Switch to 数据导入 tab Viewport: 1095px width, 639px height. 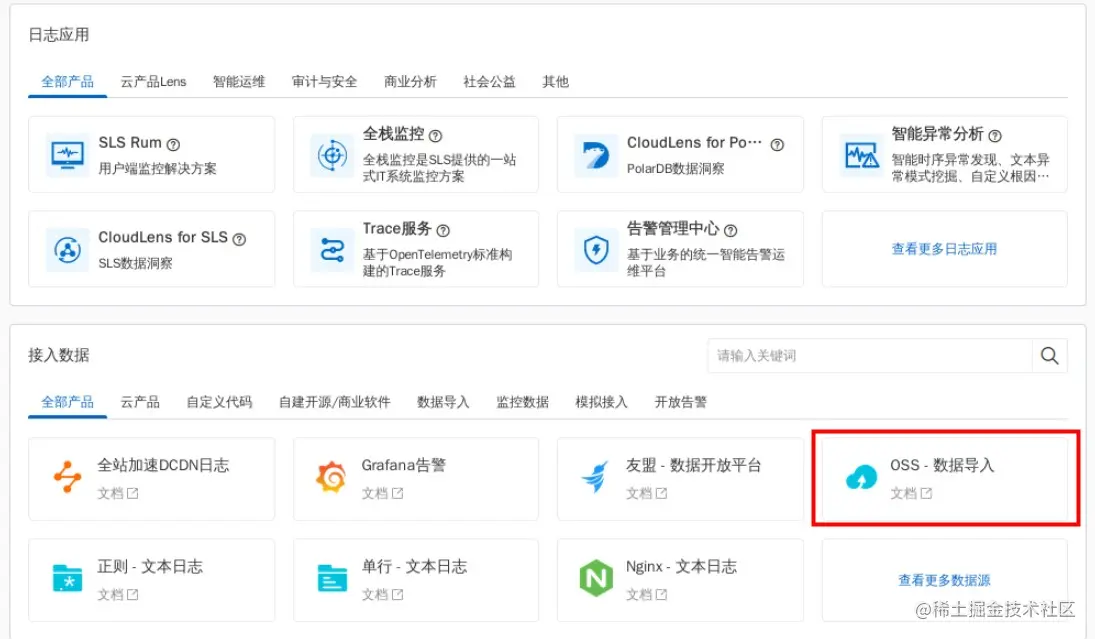click(443, 402)
